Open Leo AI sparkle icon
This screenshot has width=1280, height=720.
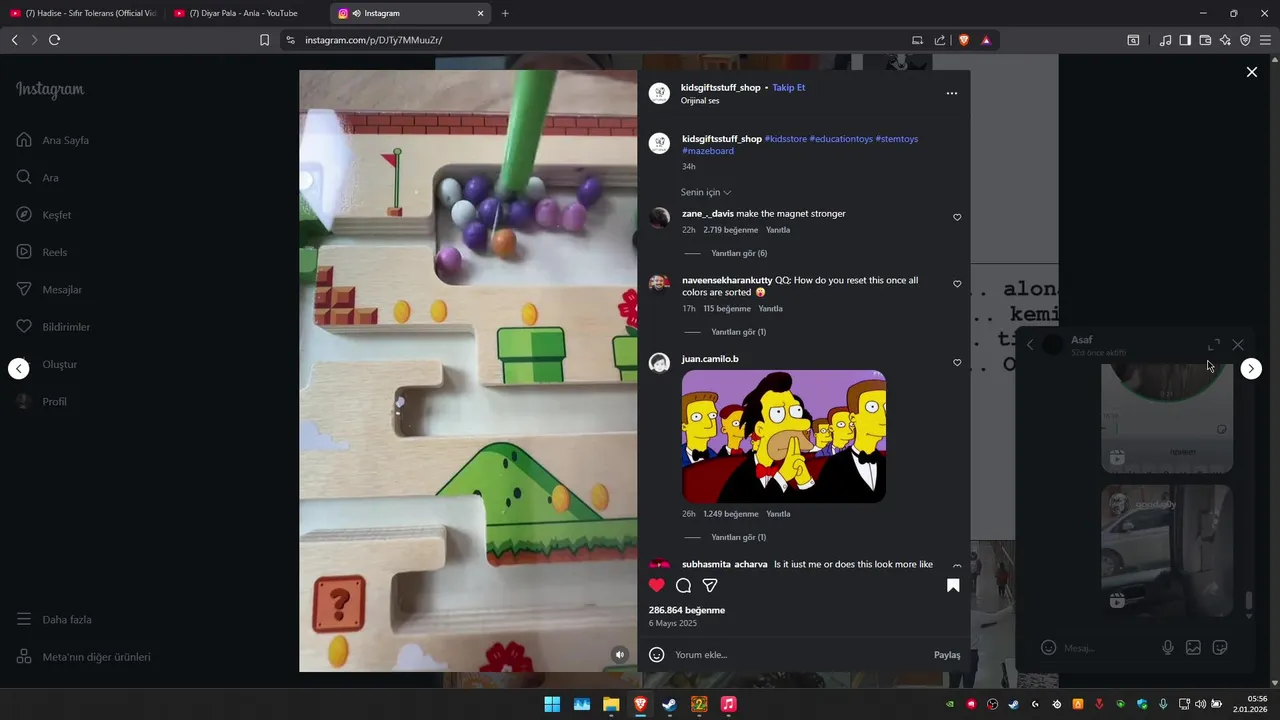click(1225, 40)
